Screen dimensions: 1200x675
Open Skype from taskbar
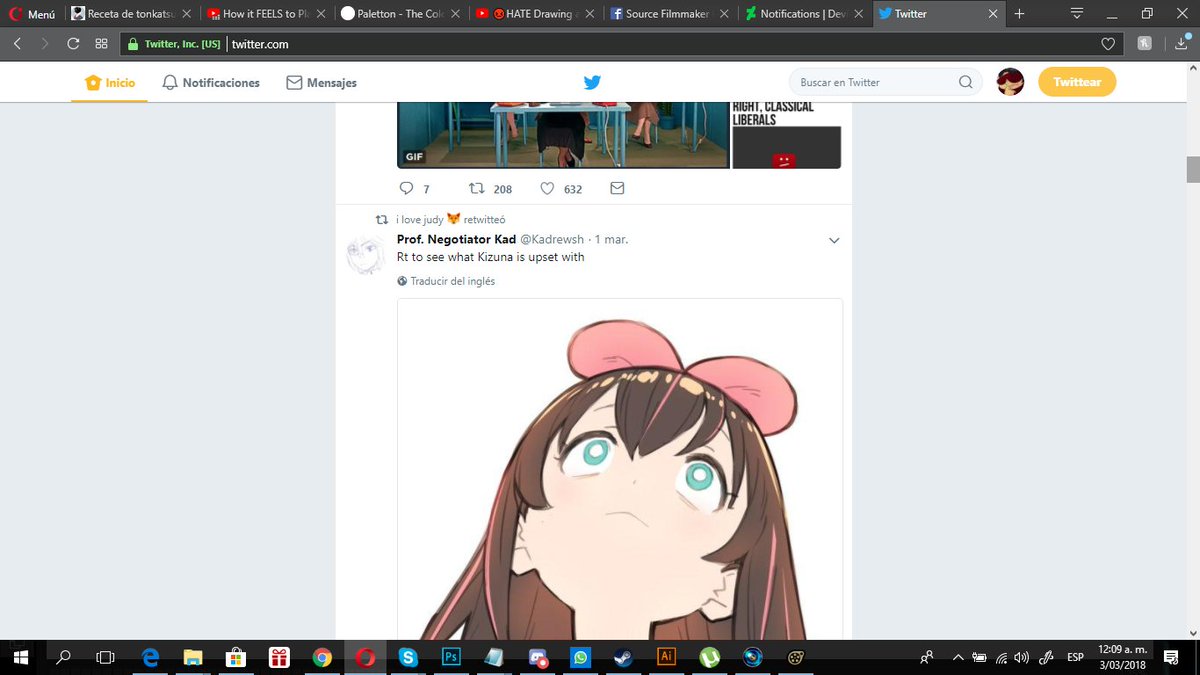[x=408, y=657]
